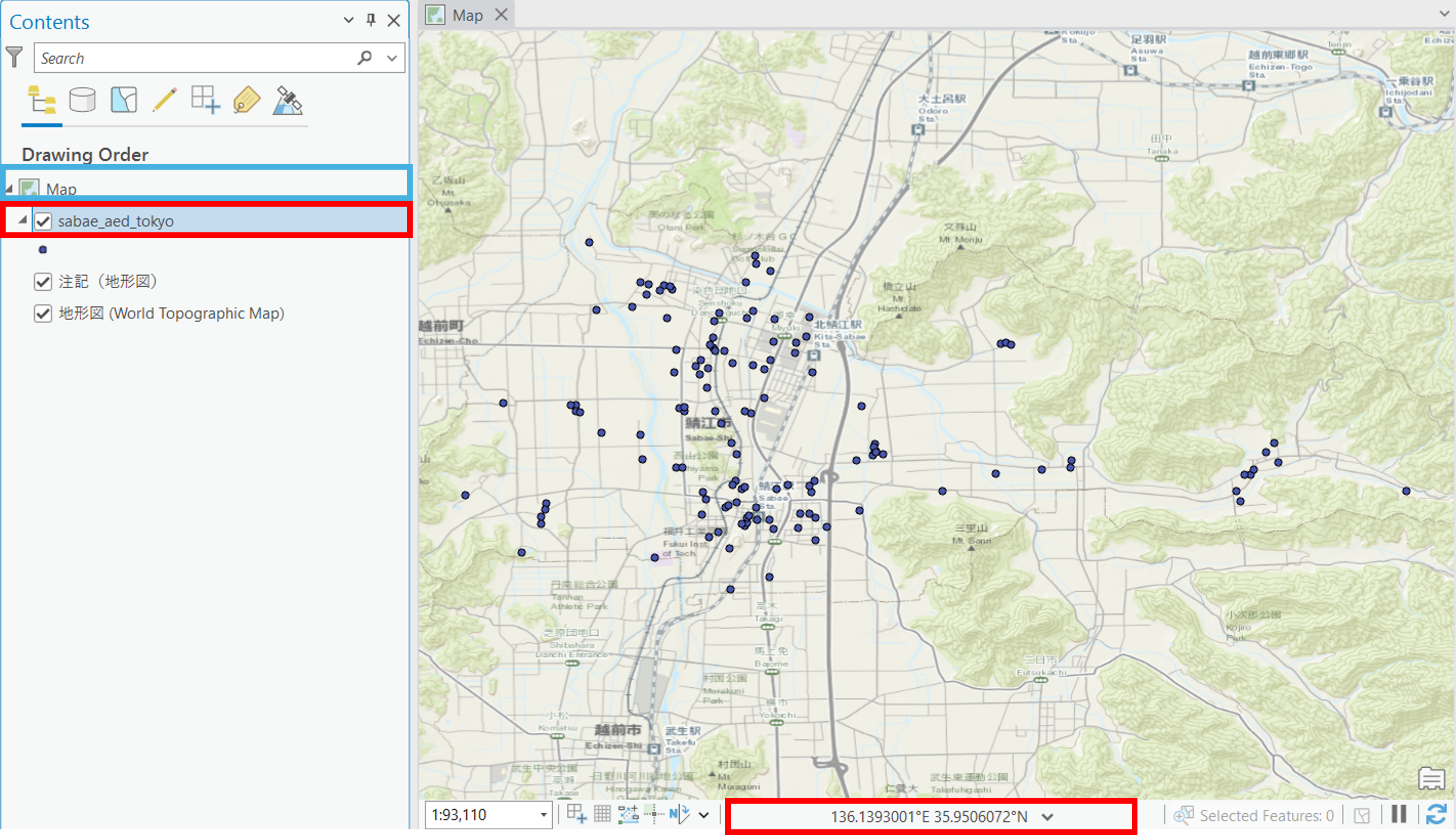
Task: Select 地形図 (World Topographic Map) layer name
Action: [171, 314]
